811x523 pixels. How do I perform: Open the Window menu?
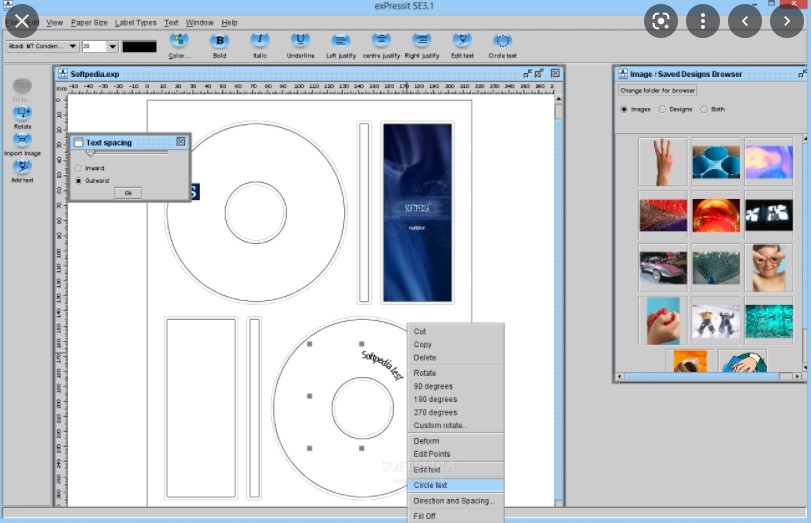coord(200,23)
